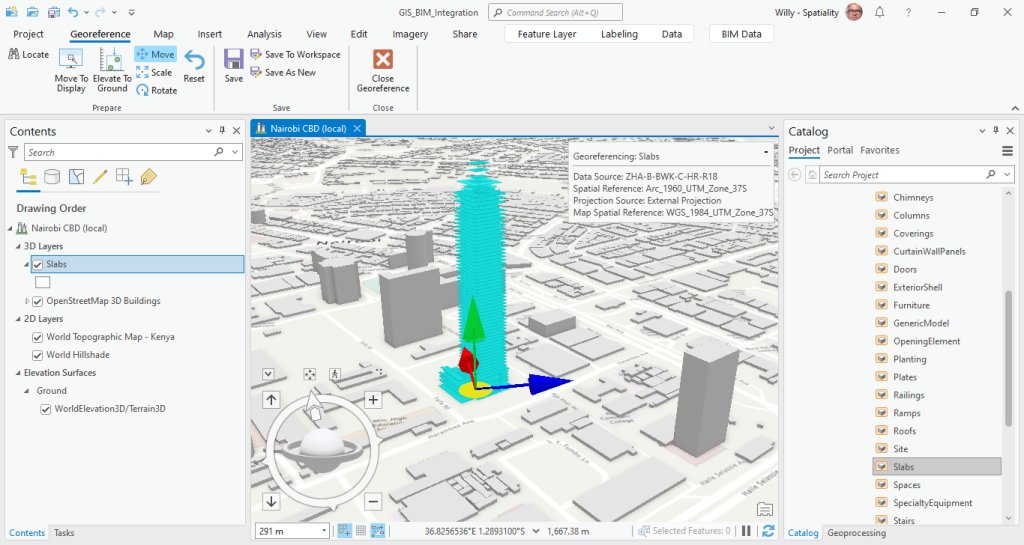Collapse the Elevation Surfaces group

pos(18,373)
